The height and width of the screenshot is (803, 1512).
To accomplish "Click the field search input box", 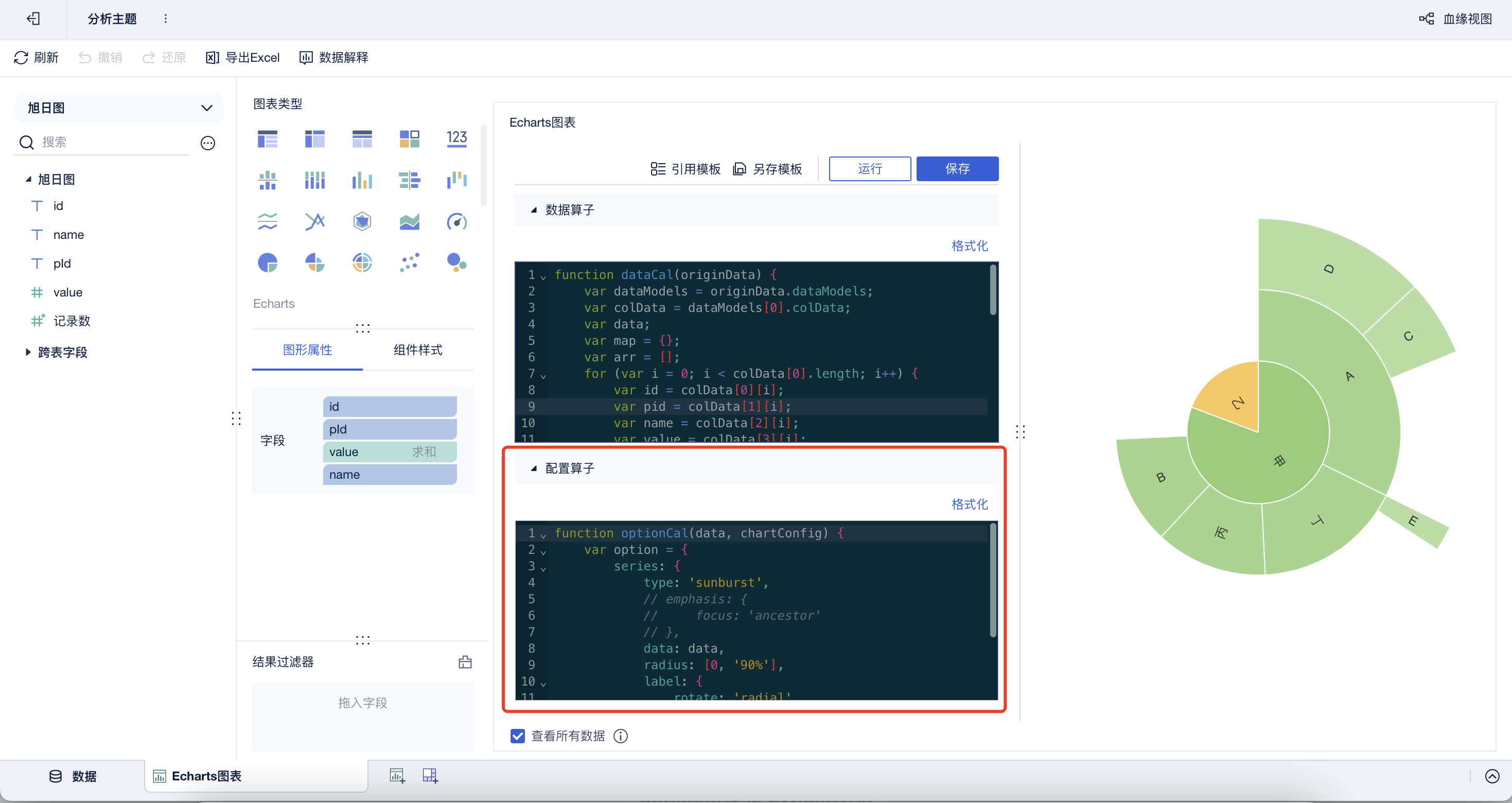I will (112, 142).
